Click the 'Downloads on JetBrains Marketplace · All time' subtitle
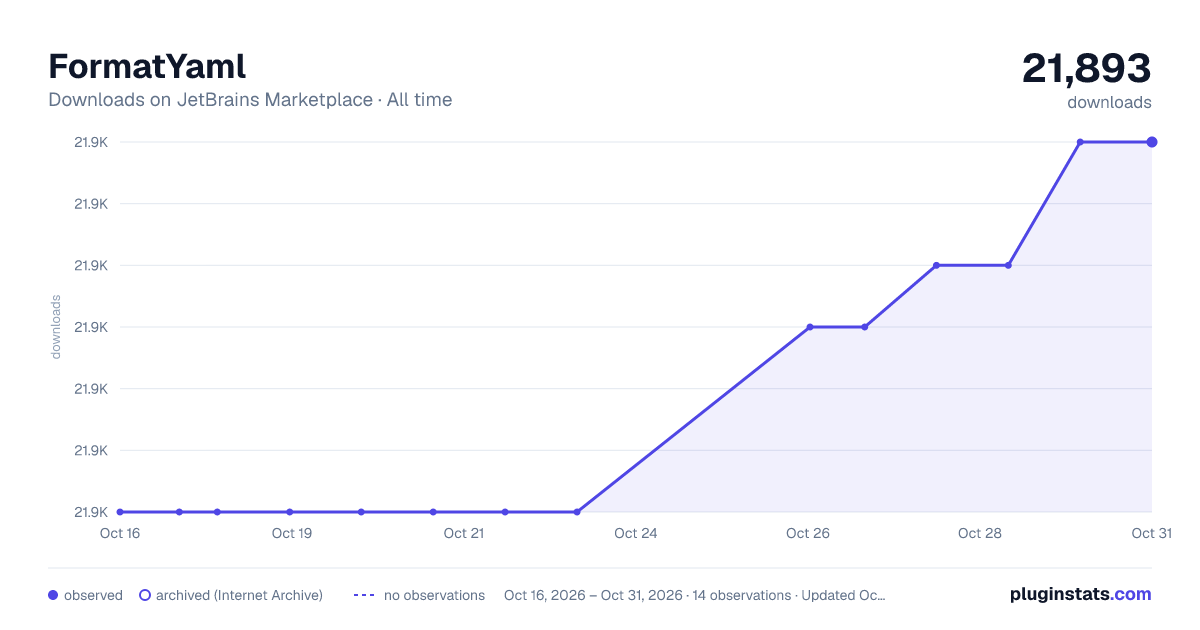This screenshot has width=1200, height=630. point(250,100)
